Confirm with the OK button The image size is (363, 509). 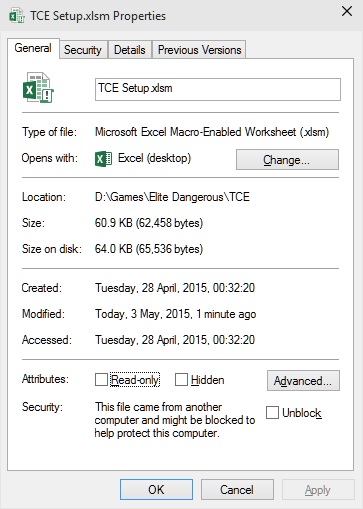[156, 490]
